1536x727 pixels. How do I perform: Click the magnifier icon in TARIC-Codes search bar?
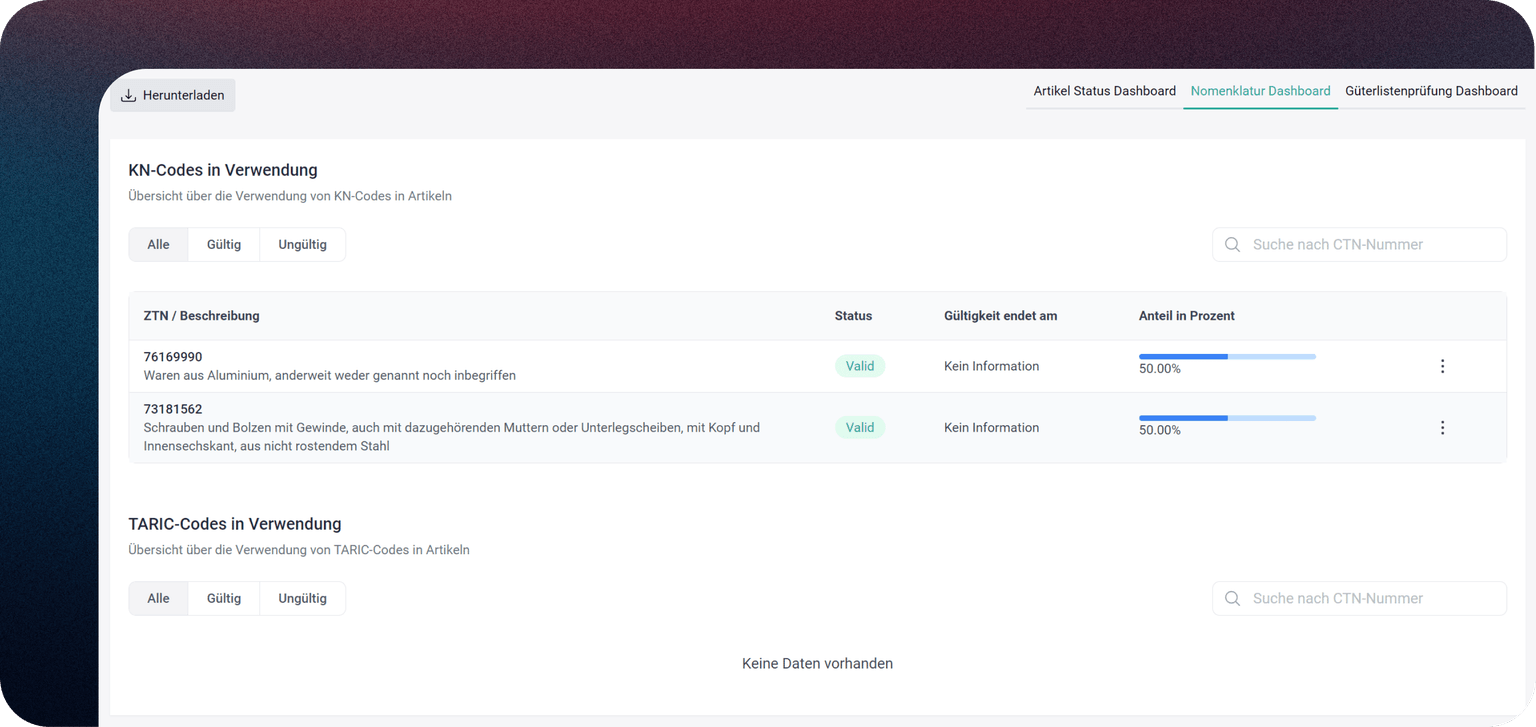pos(1232,598)
